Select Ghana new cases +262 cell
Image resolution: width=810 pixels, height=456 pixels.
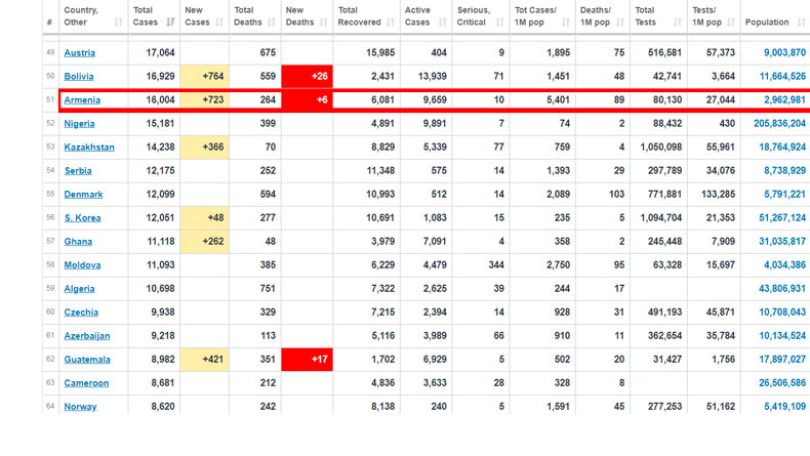point(205,242)
